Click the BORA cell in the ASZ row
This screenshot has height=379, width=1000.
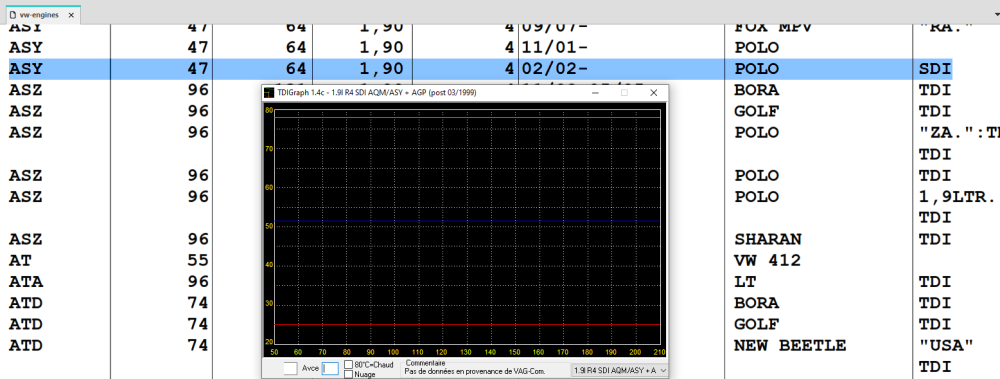(x=756, y=90)
